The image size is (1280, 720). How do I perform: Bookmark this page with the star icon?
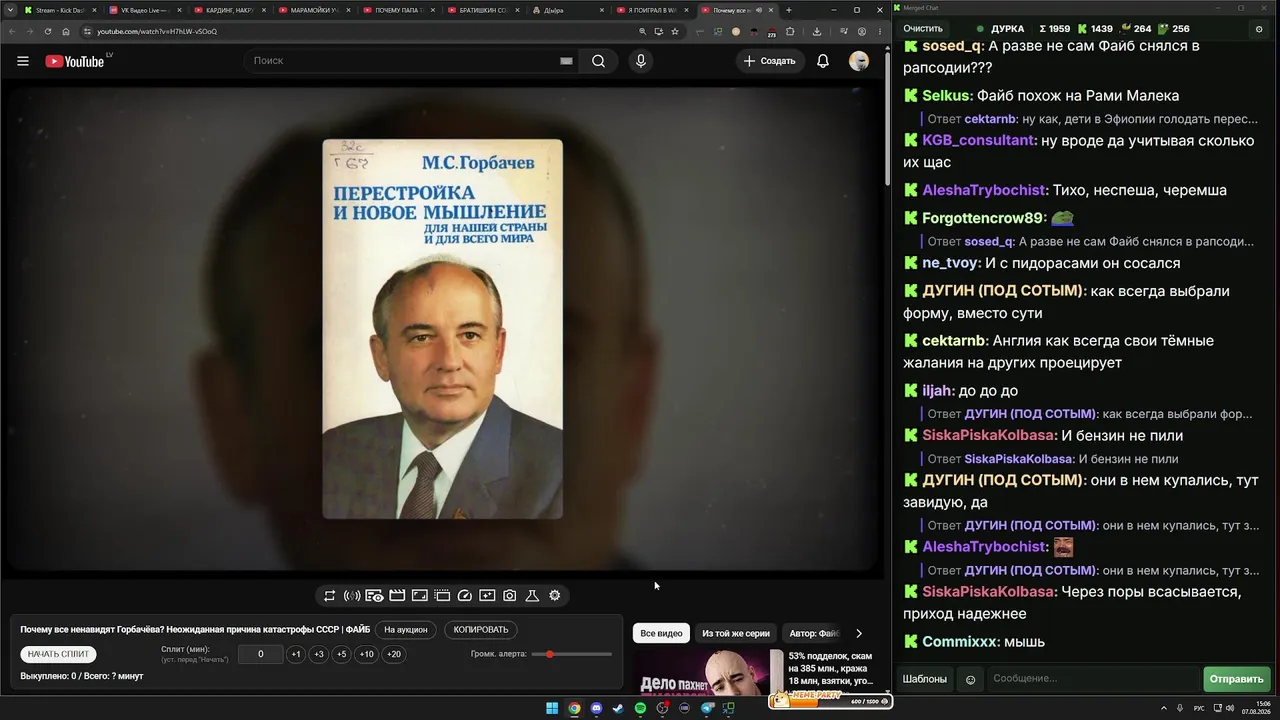[675, 31]
